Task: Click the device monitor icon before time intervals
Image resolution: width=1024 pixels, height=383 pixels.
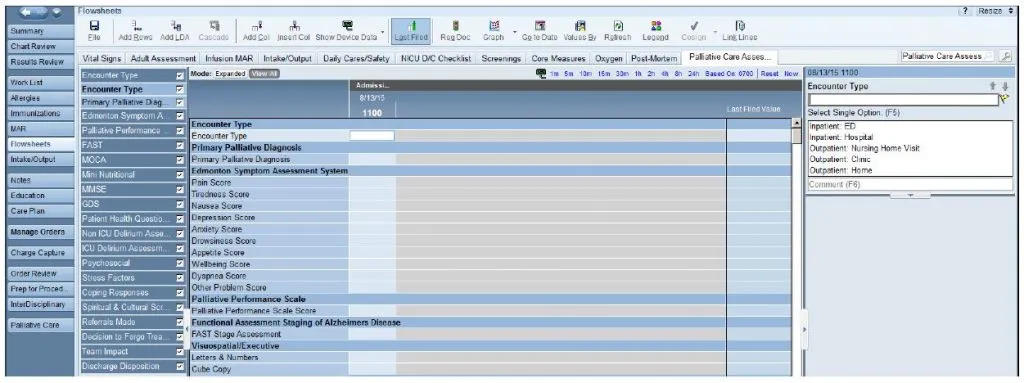Action: (540, 74)
